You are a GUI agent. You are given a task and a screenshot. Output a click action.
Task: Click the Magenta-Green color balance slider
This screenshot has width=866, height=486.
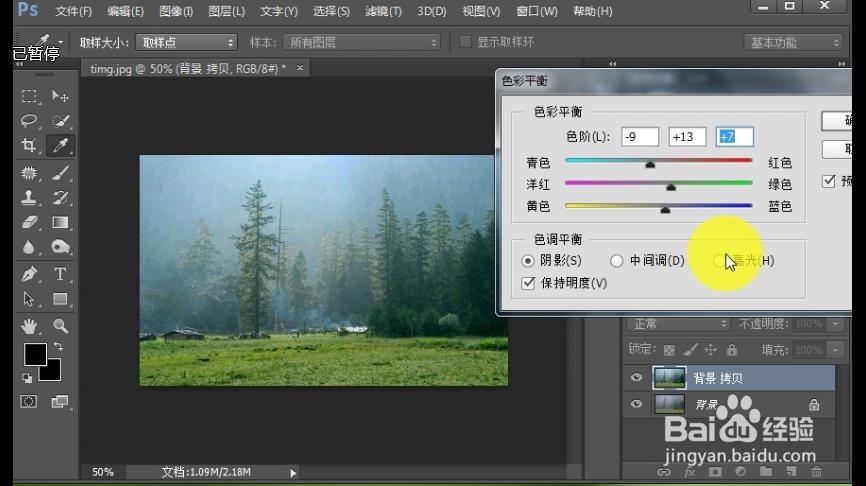(658, 183)
